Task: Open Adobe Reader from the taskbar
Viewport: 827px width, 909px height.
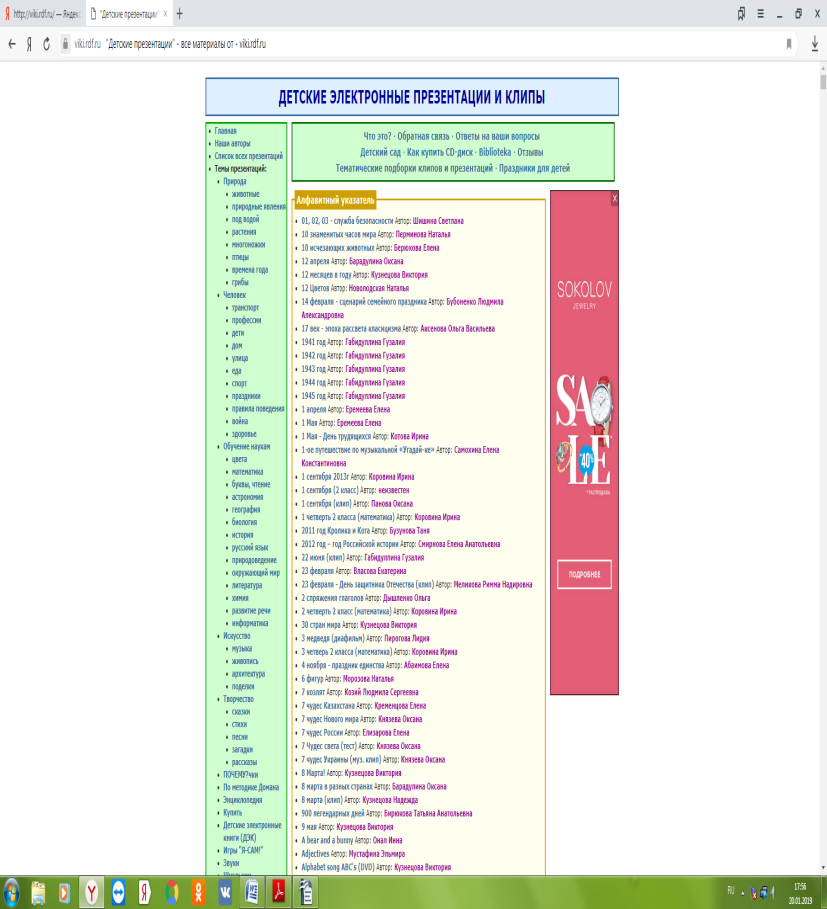Action: pyautogui.click(x=279, y=892)
